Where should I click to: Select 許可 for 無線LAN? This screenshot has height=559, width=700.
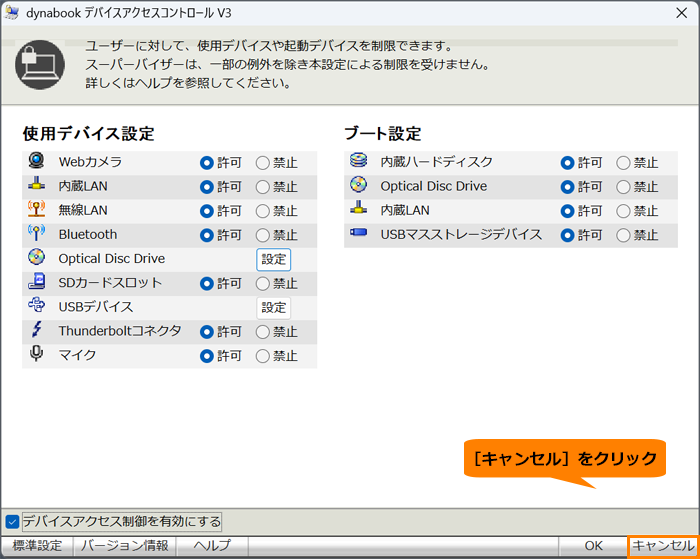point(207,211)
